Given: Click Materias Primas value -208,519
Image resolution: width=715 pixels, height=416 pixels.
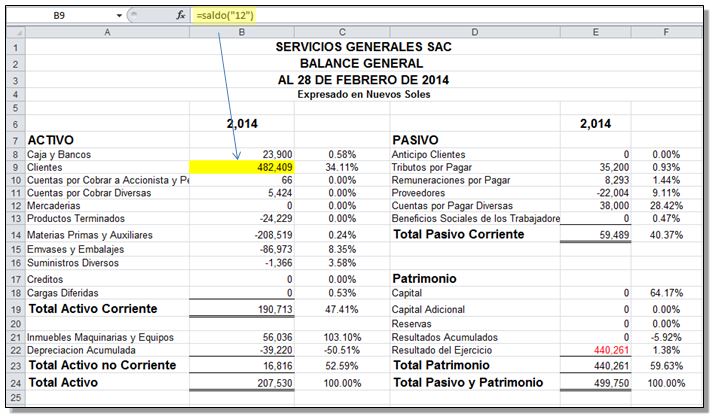Looking at the screenshot, I should 273,235.
